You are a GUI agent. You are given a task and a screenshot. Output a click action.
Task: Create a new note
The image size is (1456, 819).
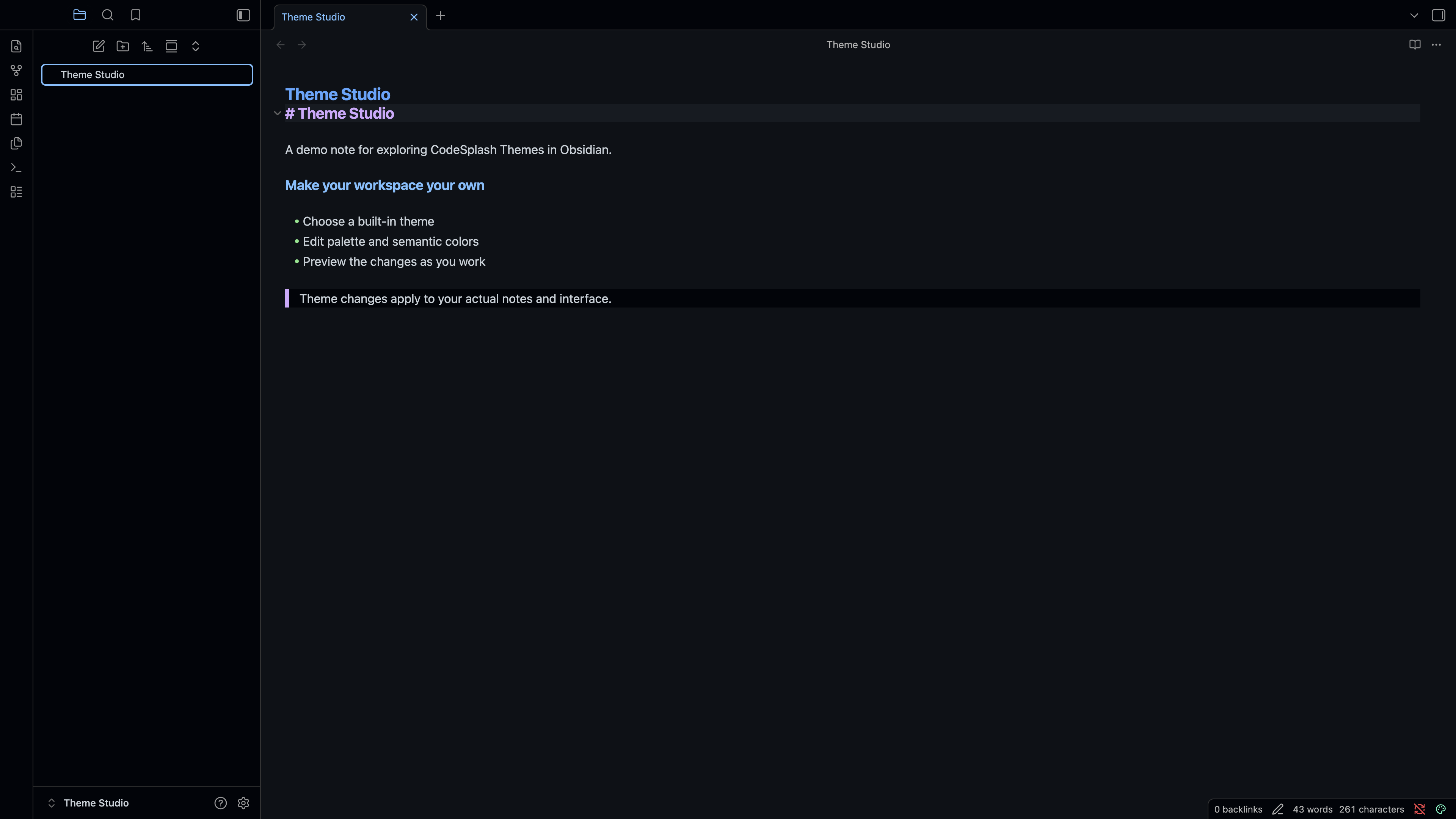pyautogui.click(x=98, y=46)
